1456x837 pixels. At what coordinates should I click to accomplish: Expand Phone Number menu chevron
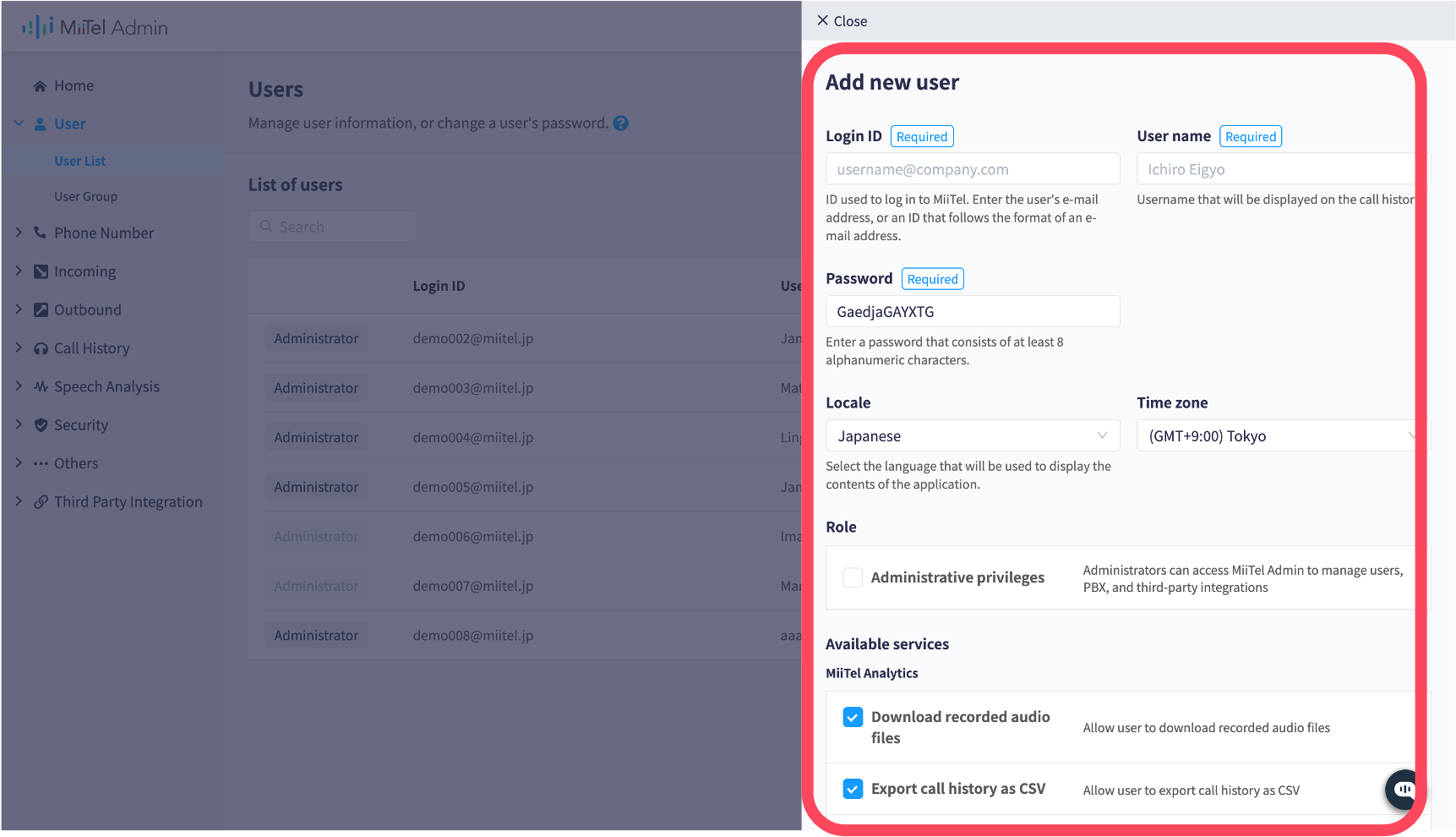tap(19, 232)
